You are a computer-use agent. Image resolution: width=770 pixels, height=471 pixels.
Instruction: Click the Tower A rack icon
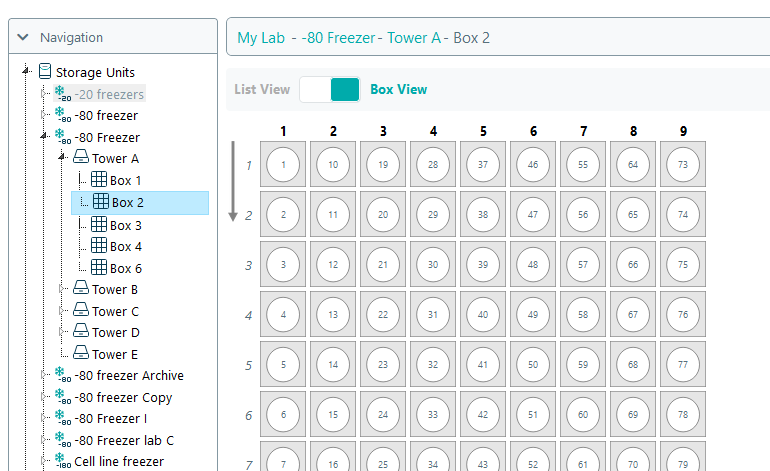81,158
